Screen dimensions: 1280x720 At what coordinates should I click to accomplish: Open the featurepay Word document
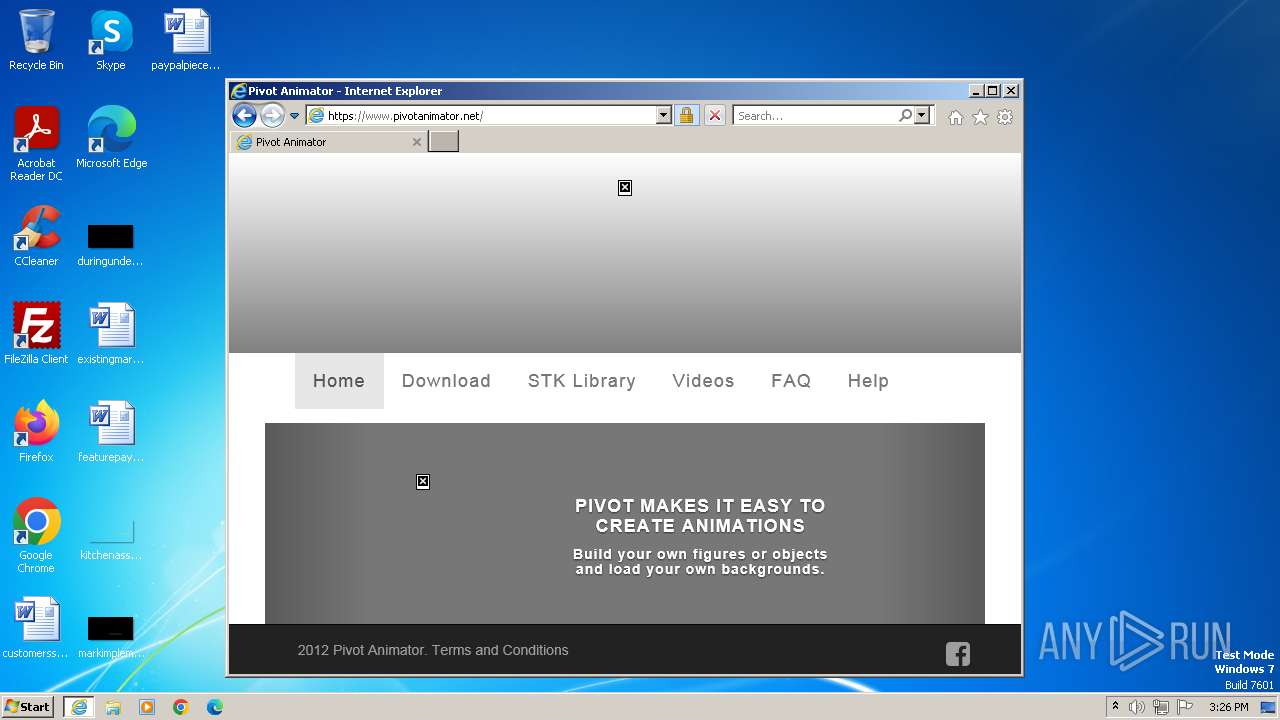pyautogui.click(x=111, y=433)
